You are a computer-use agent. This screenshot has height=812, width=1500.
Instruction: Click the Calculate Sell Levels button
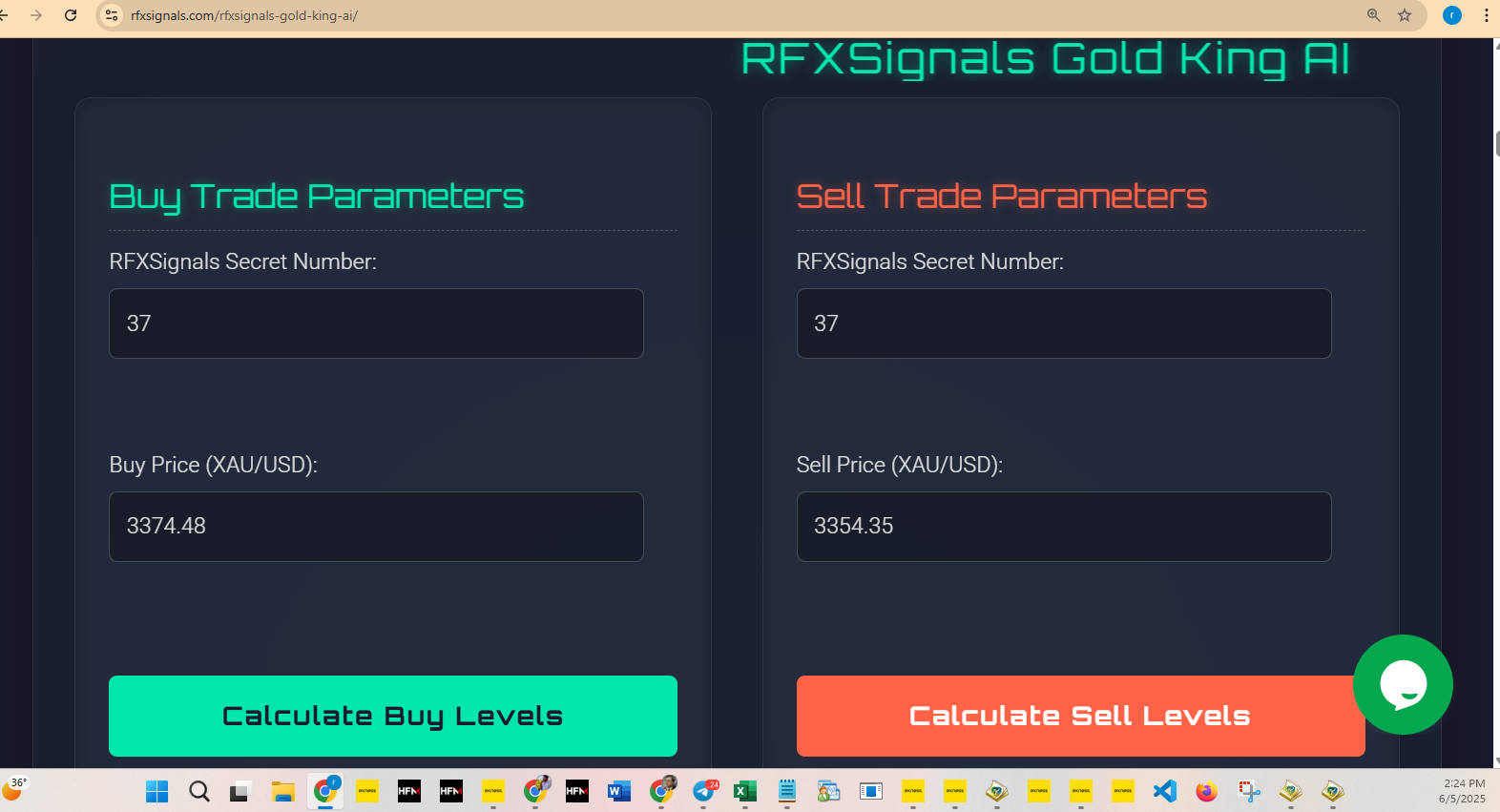click(1080, 716)
